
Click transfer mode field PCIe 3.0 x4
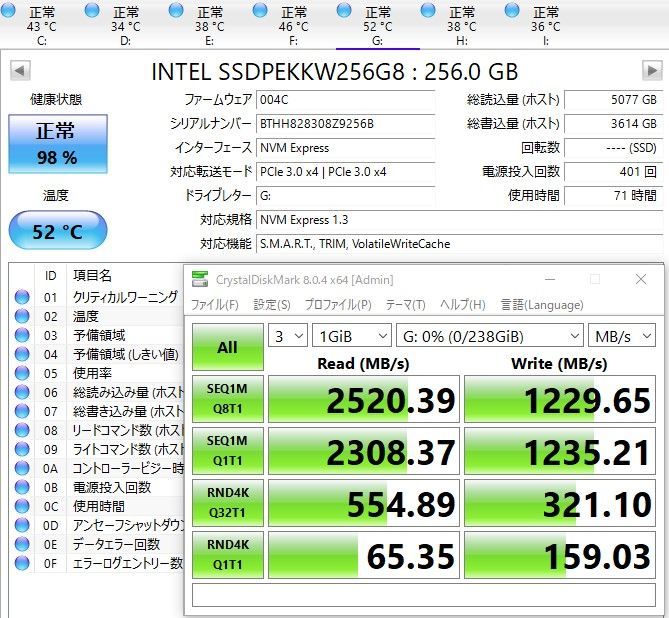[345, 172]
